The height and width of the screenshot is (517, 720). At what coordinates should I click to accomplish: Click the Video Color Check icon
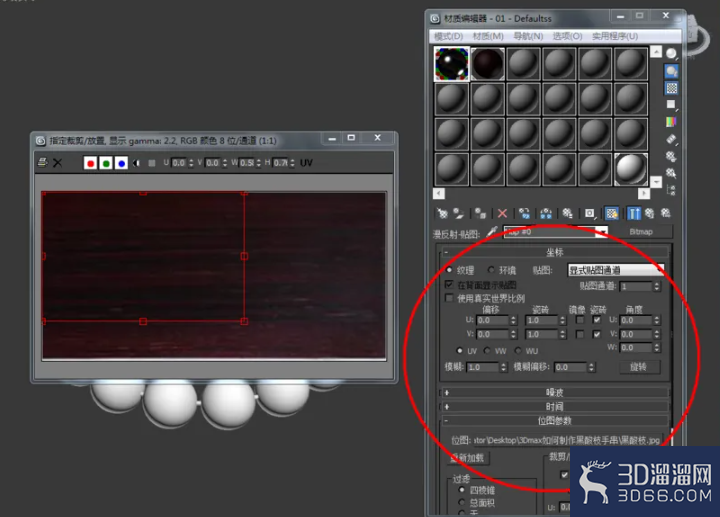click(x=671, y=122)
